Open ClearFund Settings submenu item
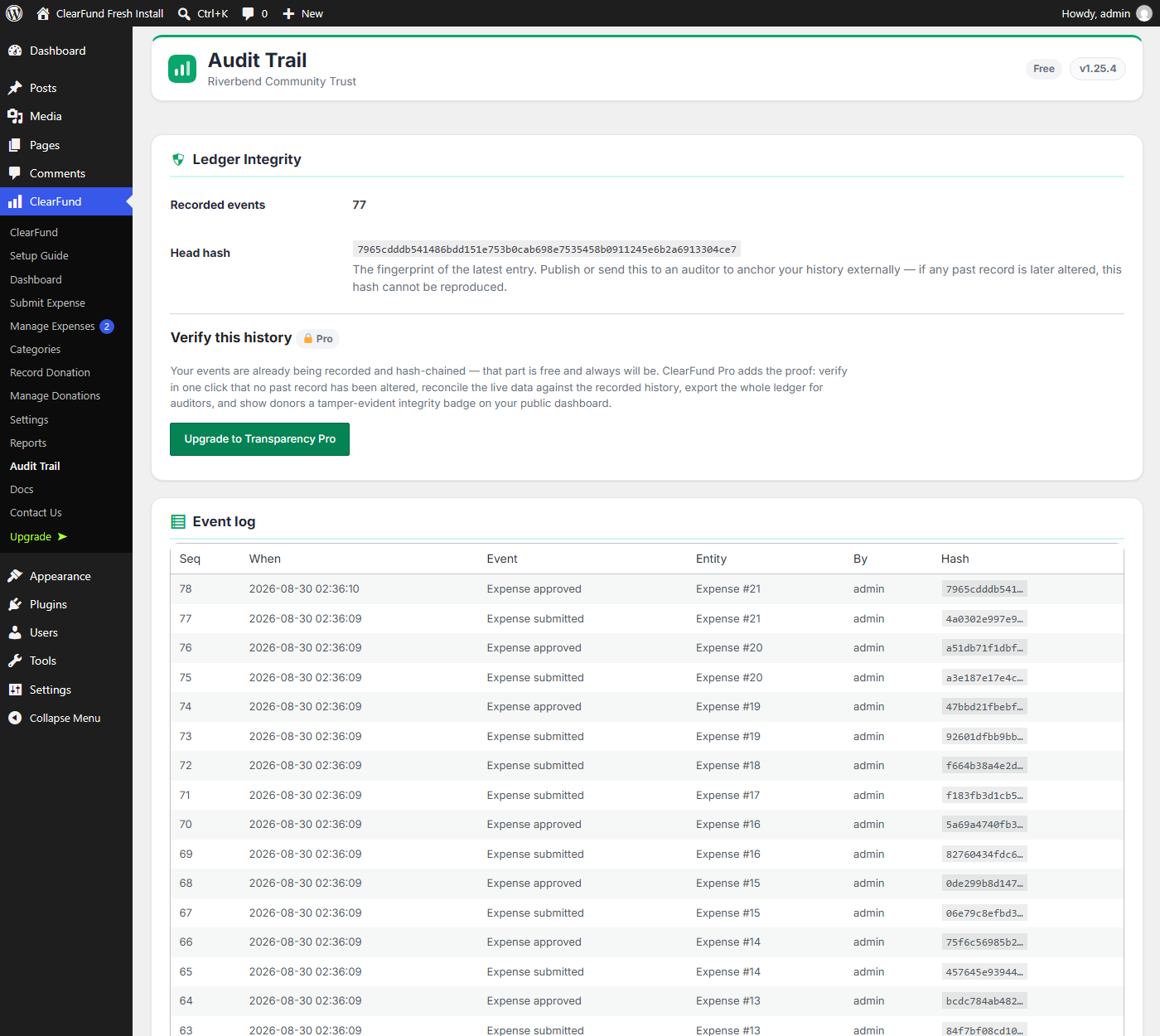 click(x=29, y=419)
